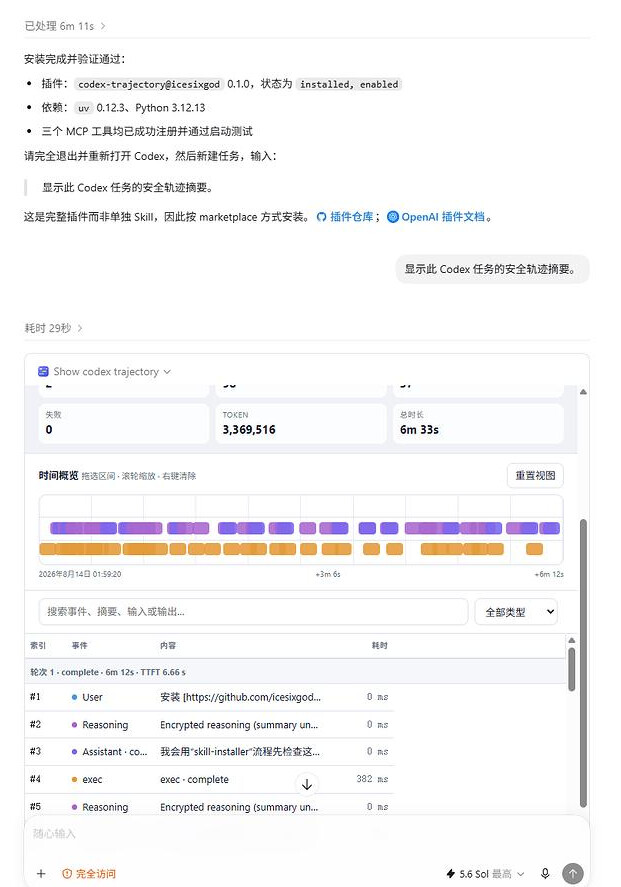Screen dimensions: 621x887
Task: Click the +3m 6s timeline label
Action: (x=328, y=574)
